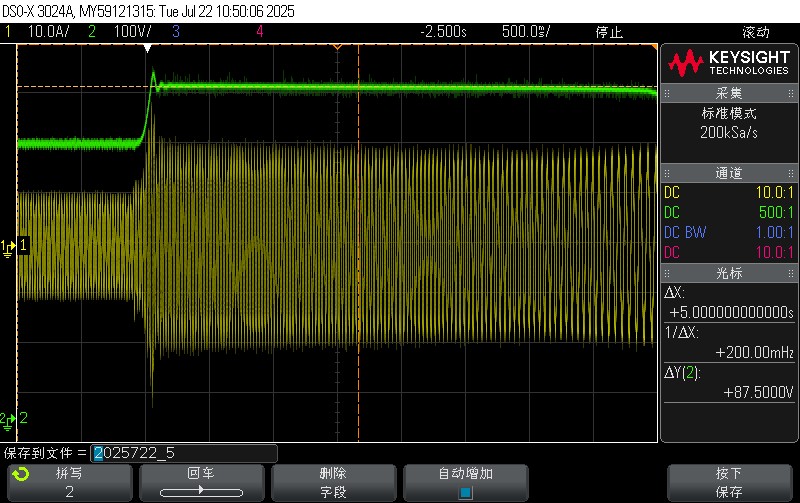
Task: Click the white trigger time reference triangle
Action: pos(148,48)
